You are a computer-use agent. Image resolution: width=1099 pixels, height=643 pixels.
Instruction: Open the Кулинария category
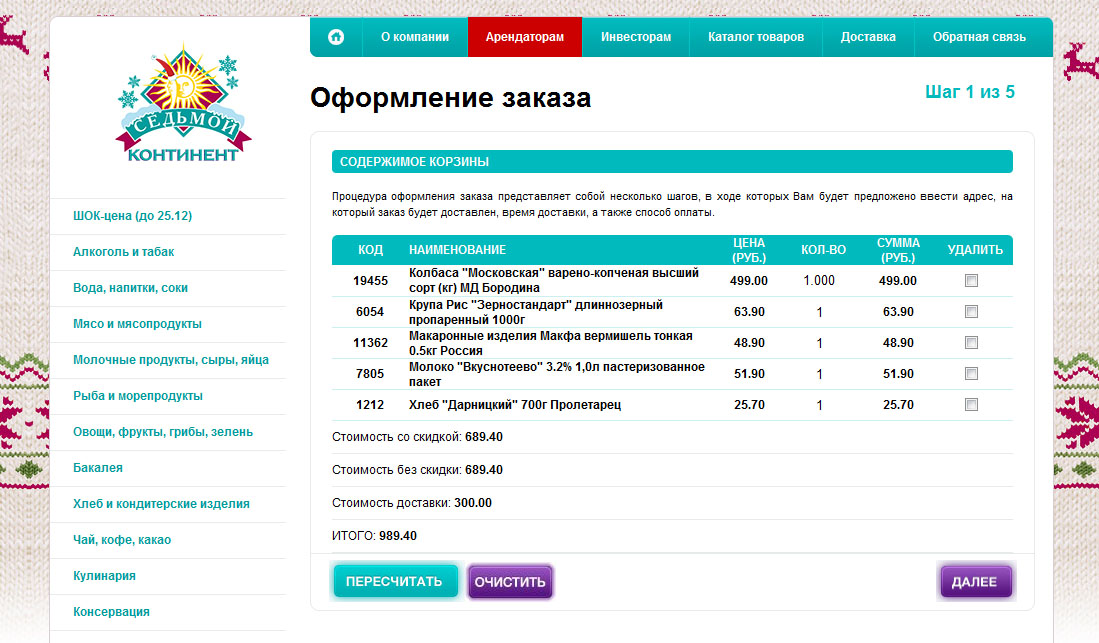tap(104, 576)
